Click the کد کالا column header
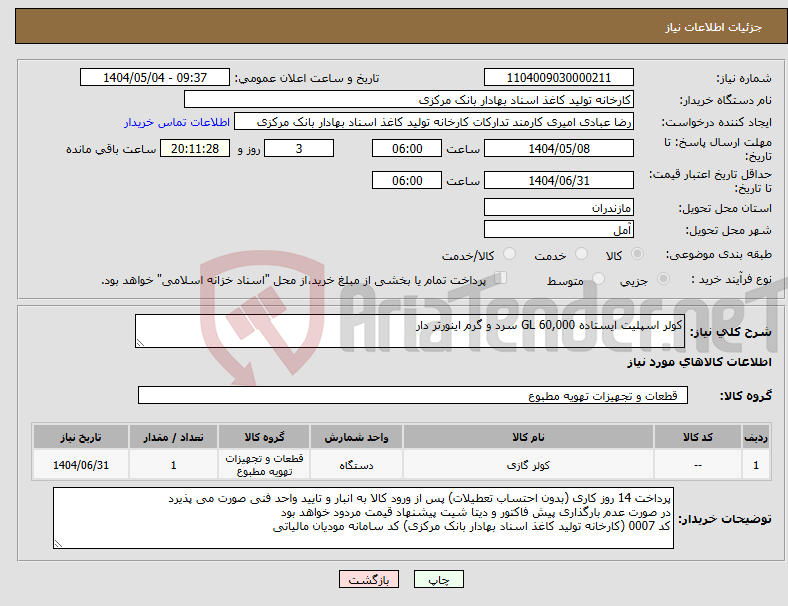 698,437
